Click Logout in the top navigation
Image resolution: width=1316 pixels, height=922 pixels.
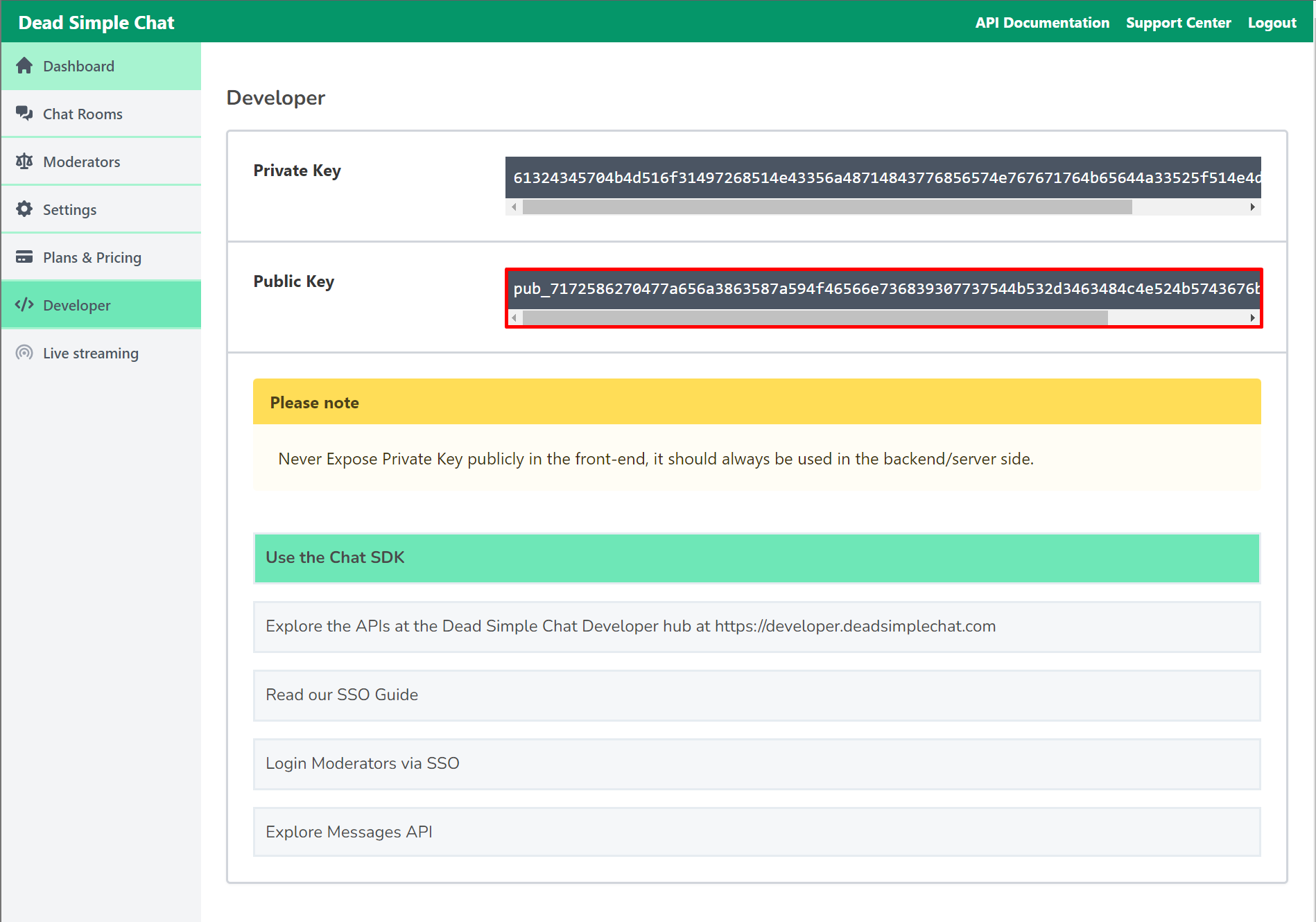[x=1272, y=21]
